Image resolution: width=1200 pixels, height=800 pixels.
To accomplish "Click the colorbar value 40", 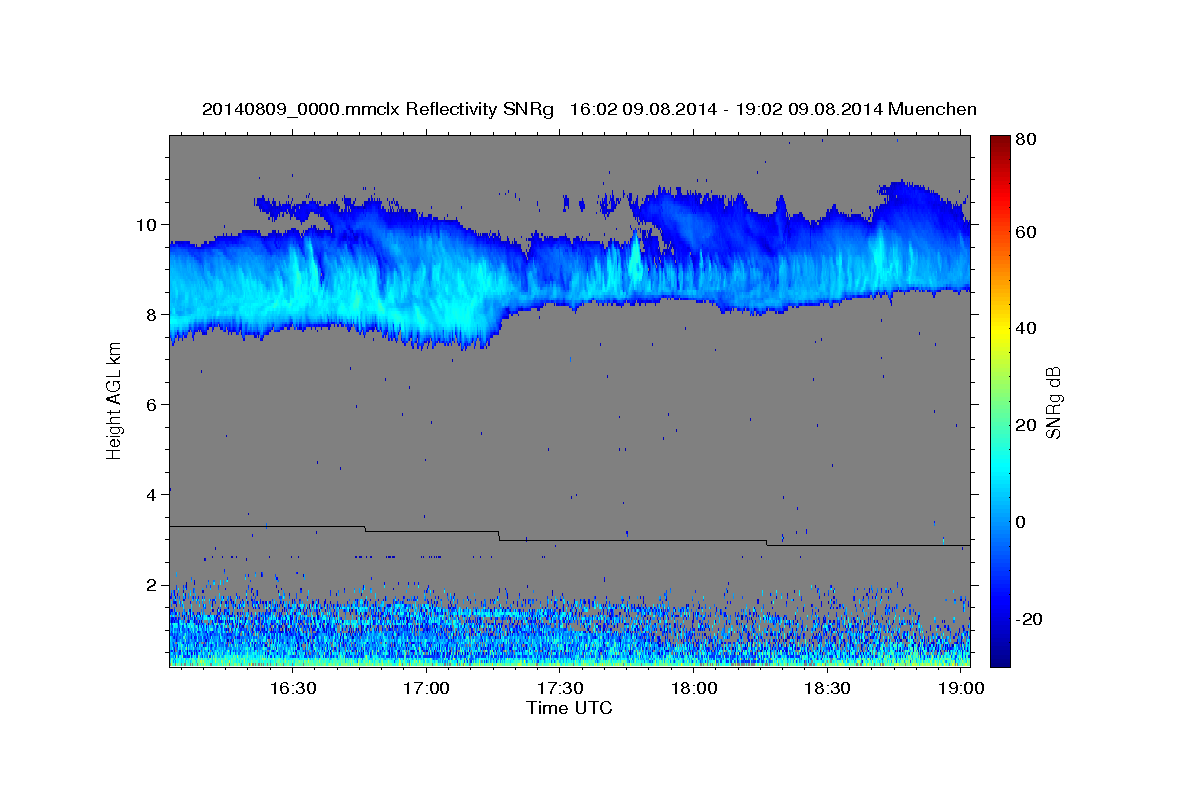I will [1025, 328].
